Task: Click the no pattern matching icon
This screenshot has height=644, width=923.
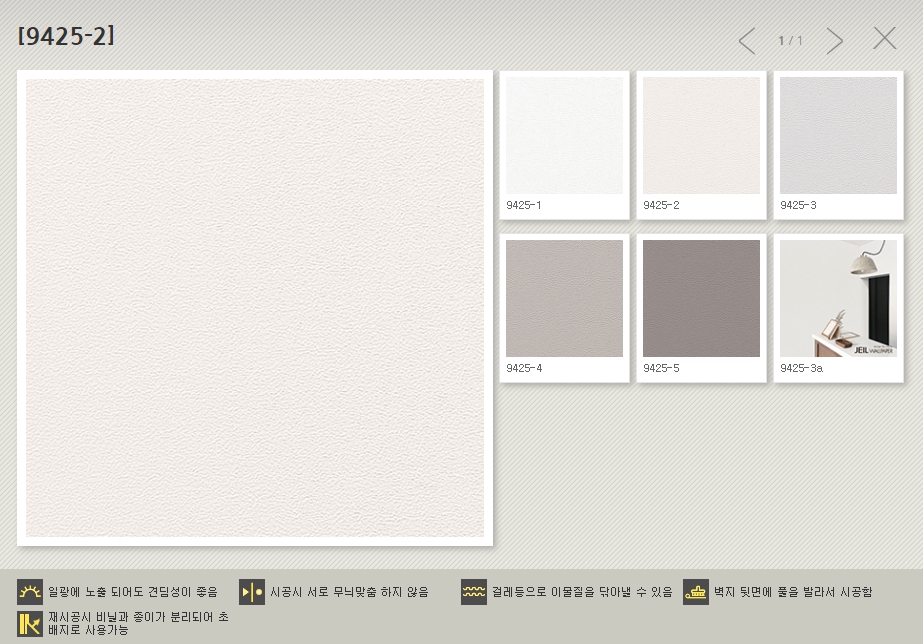Action: (252, 592)
